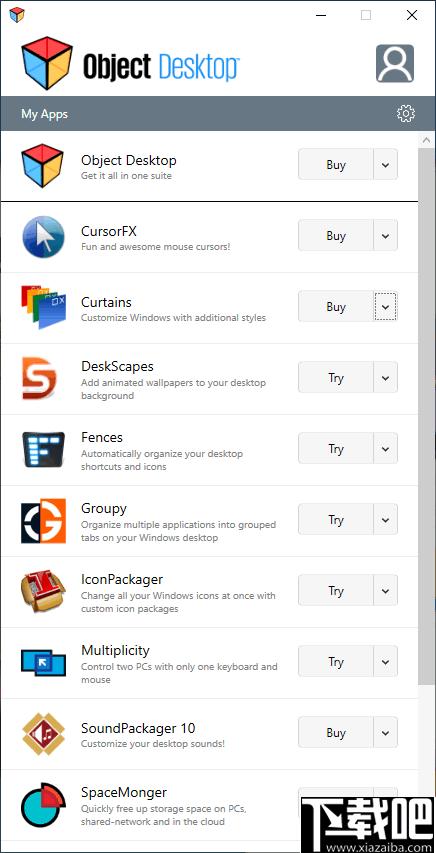This screenshot has width=436, height=853.
Task: Click the IconPackager app icon
Action: 44,591
